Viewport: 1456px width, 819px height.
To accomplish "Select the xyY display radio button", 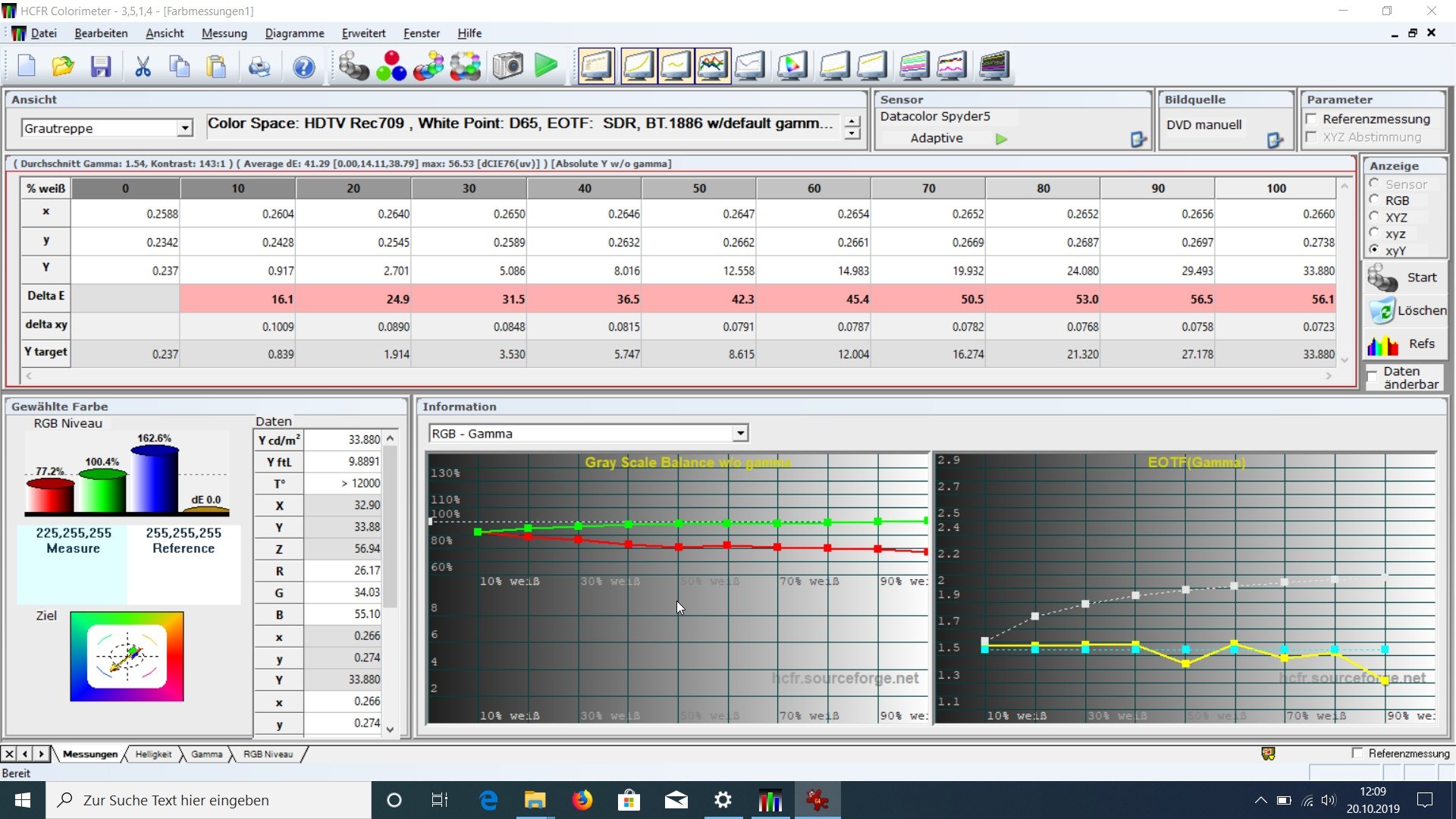I will pos(1374,250).
